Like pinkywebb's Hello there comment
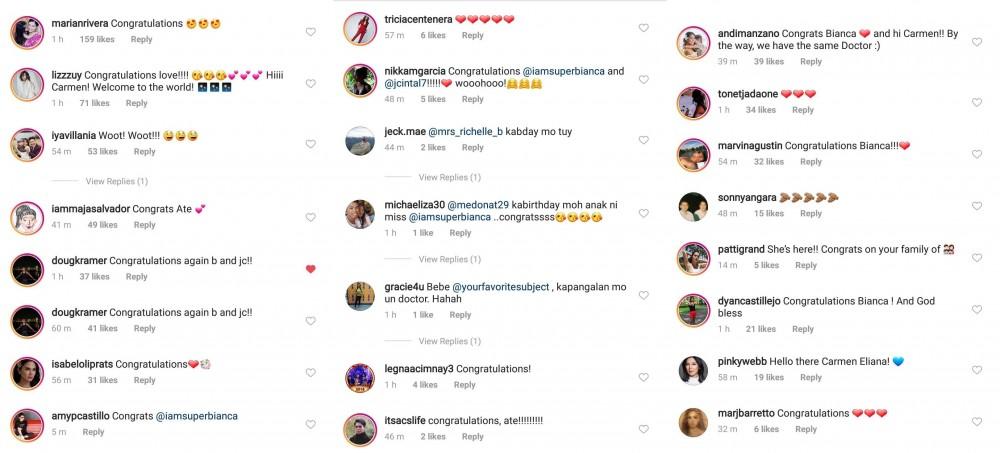The height and width of the screenshot is (453, 1000). pos(976,370)
